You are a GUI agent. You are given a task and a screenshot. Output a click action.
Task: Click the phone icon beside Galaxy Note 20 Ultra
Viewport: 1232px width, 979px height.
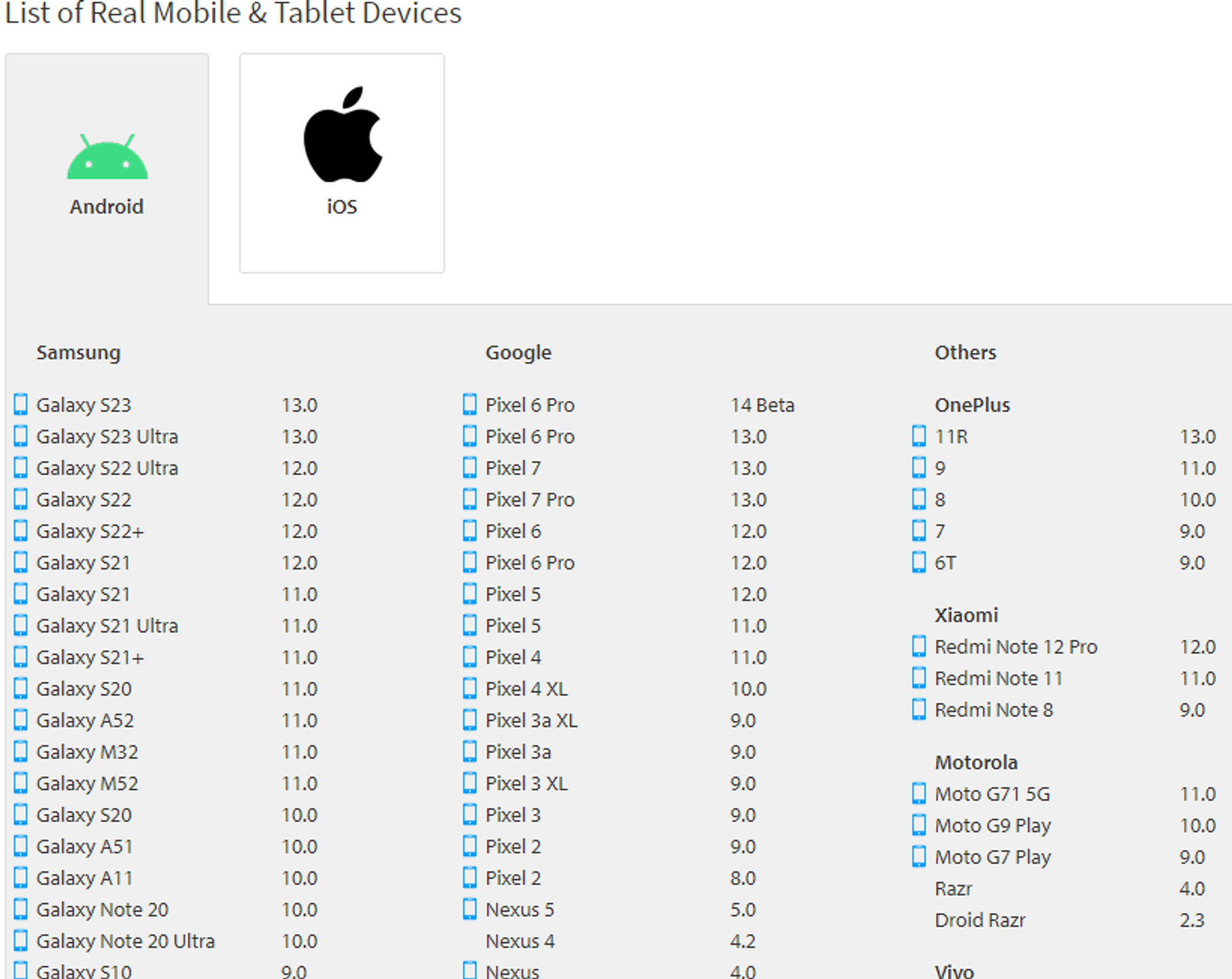pyautogui.click(x=20, y=940)
